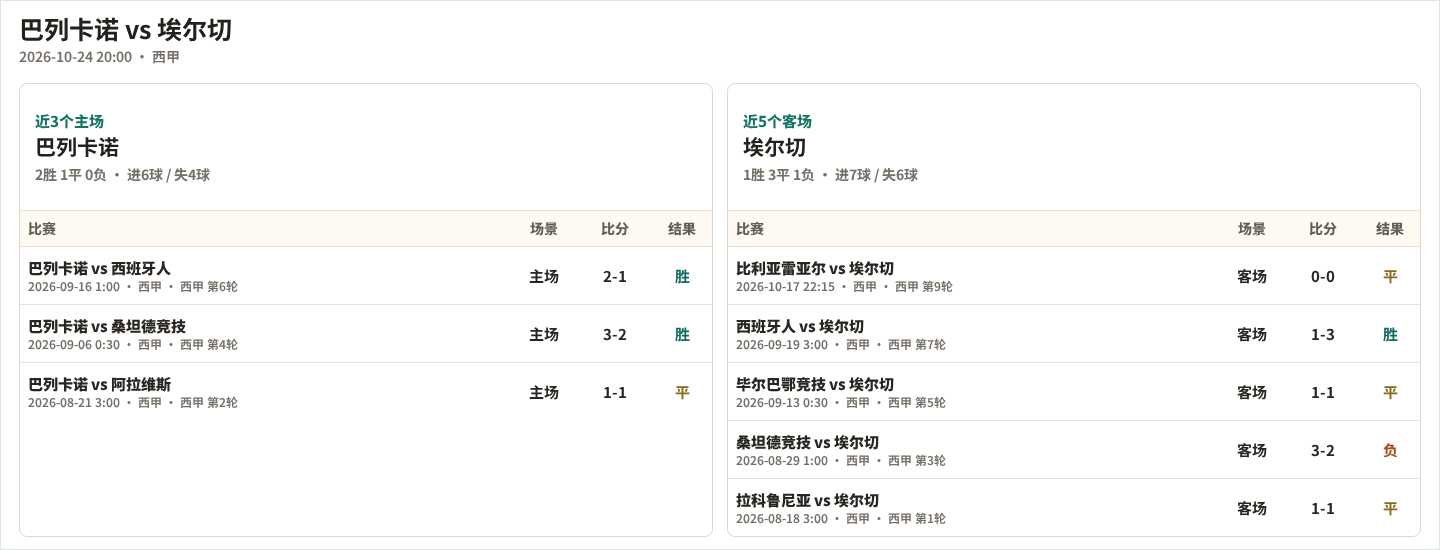Click 主场 in 巴列卡诺 vs 西班牙人 row
The image size is (1440, 550).
(x=544, y=276)
